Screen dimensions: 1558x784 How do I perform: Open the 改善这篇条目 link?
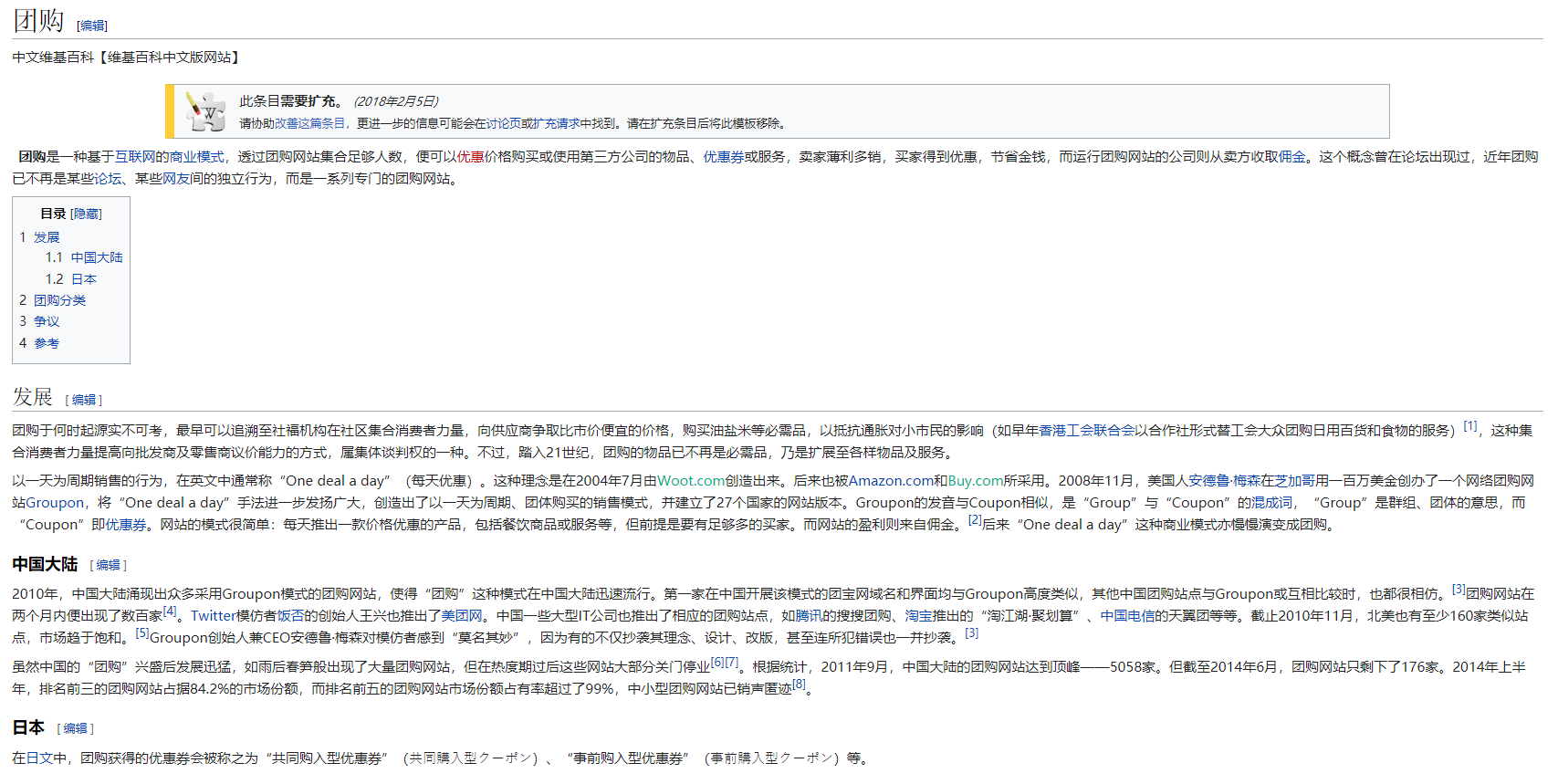pyautogui.click(x=310, y=123)
